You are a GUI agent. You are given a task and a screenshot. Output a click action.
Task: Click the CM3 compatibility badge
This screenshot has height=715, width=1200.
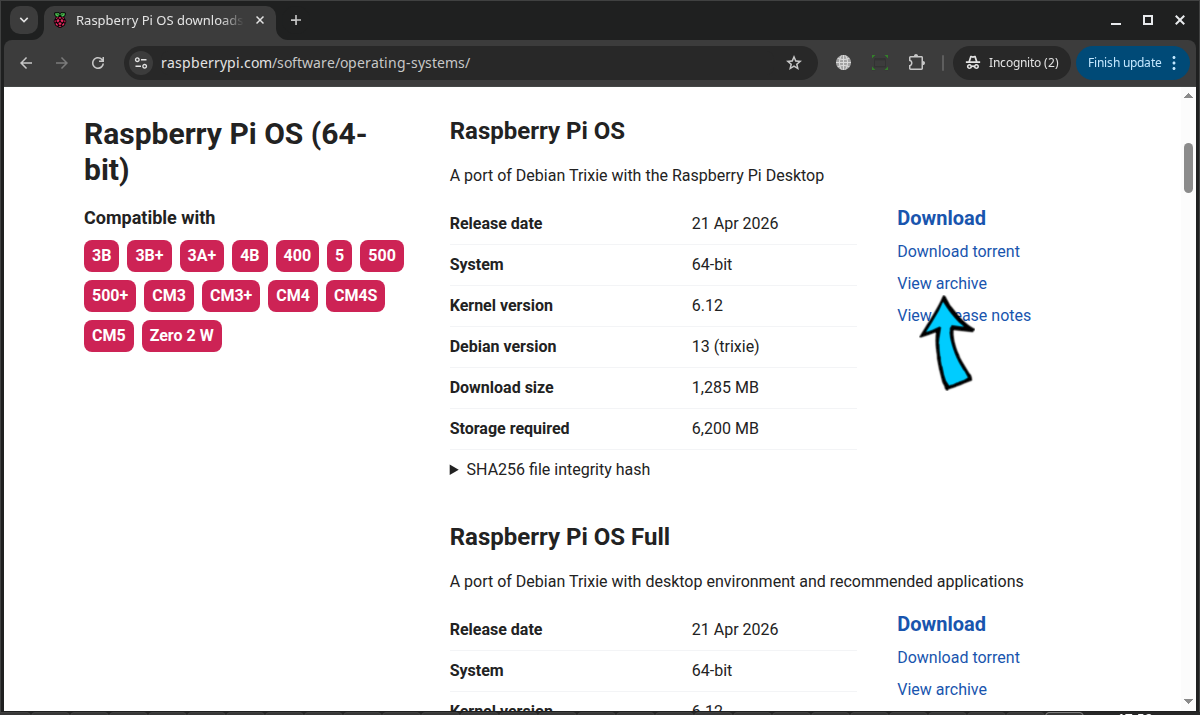tap(169, 295)
